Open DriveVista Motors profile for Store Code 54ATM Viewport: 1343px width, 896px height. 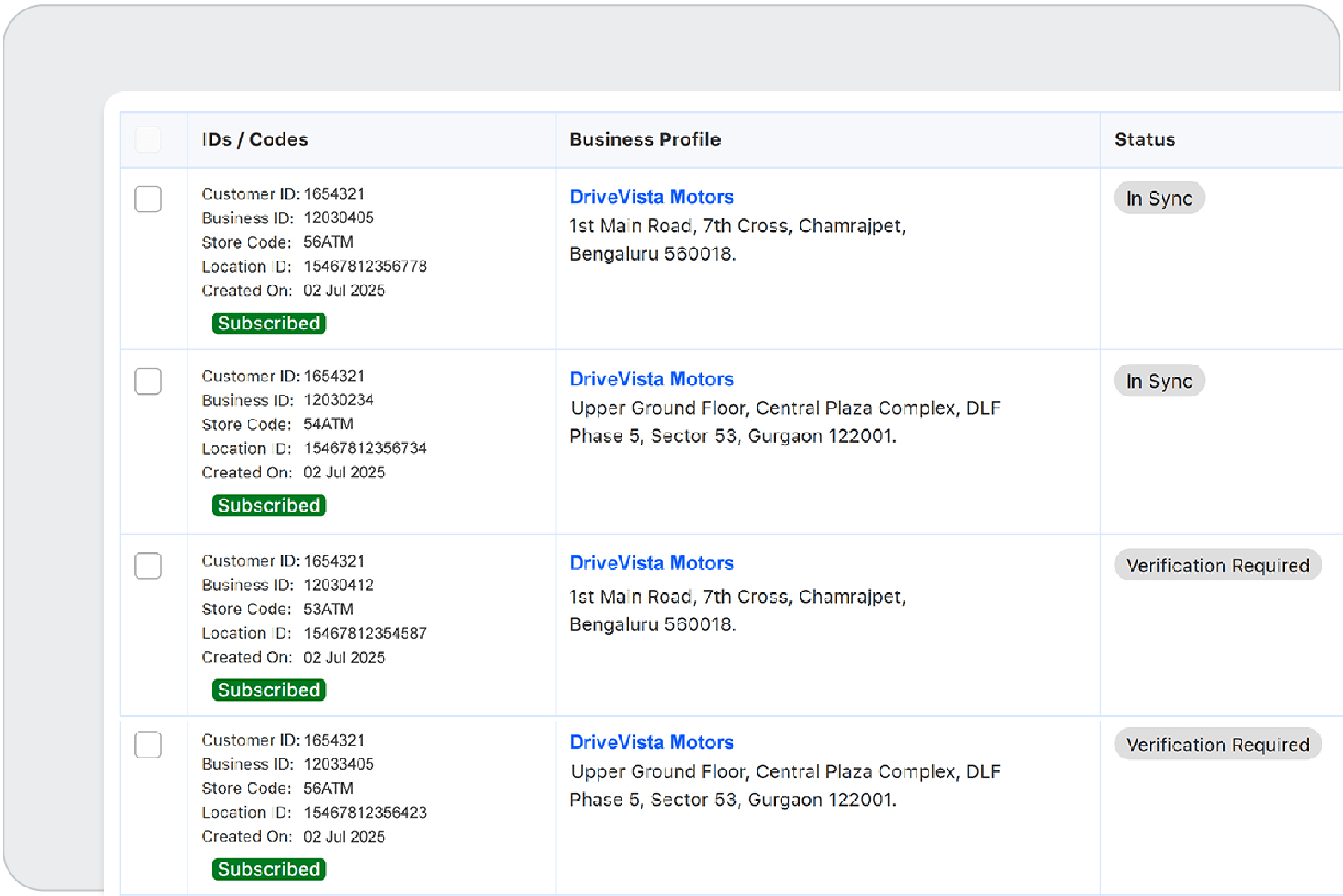click(651, 379)
